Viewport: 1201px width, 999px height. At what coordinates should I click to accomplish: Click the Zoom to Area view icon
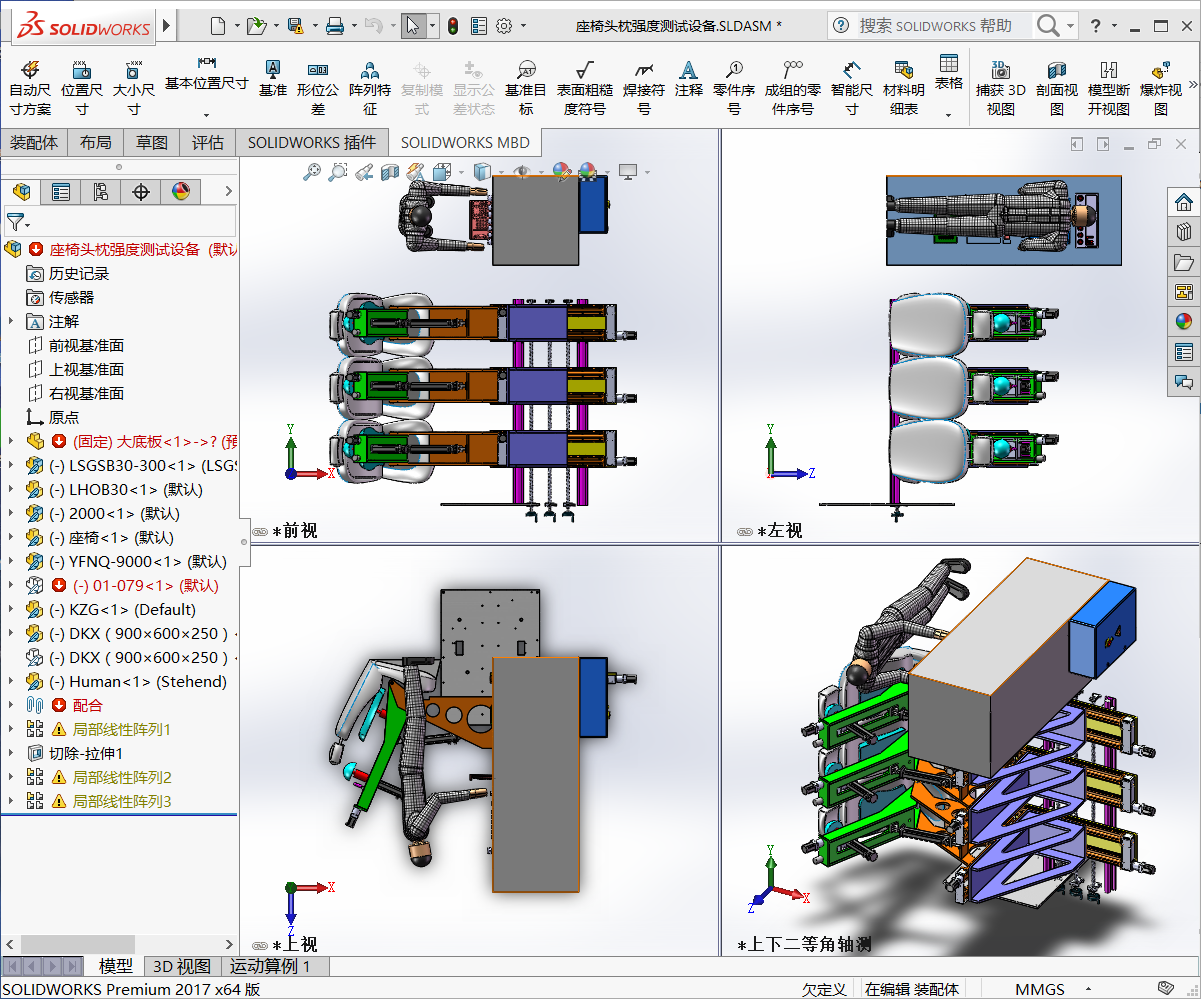[x=338, y=172]
